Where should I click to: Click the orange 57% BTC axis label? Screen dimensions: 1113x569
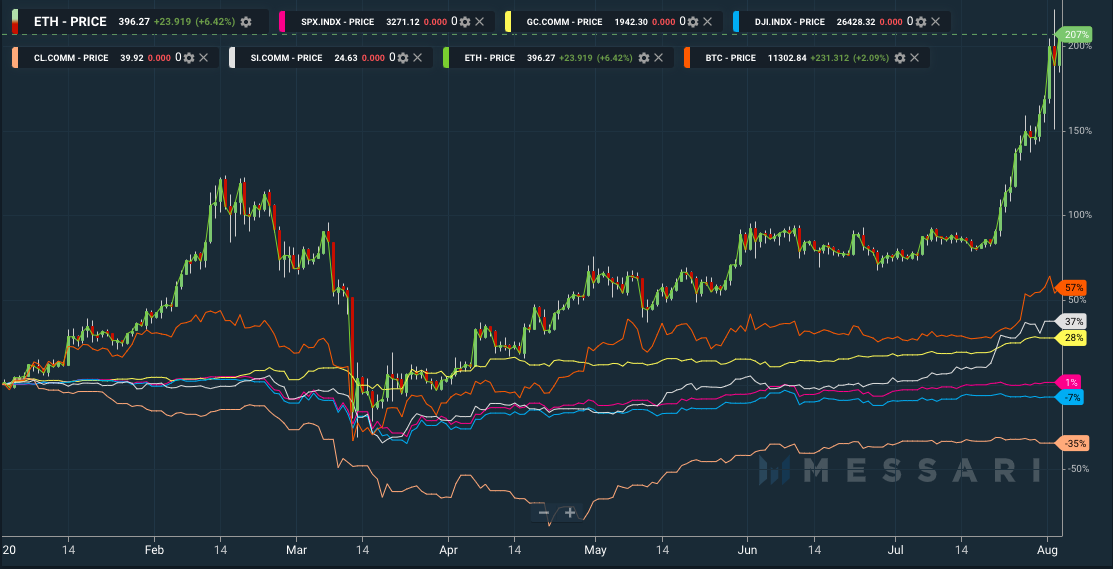[1075, 287]
